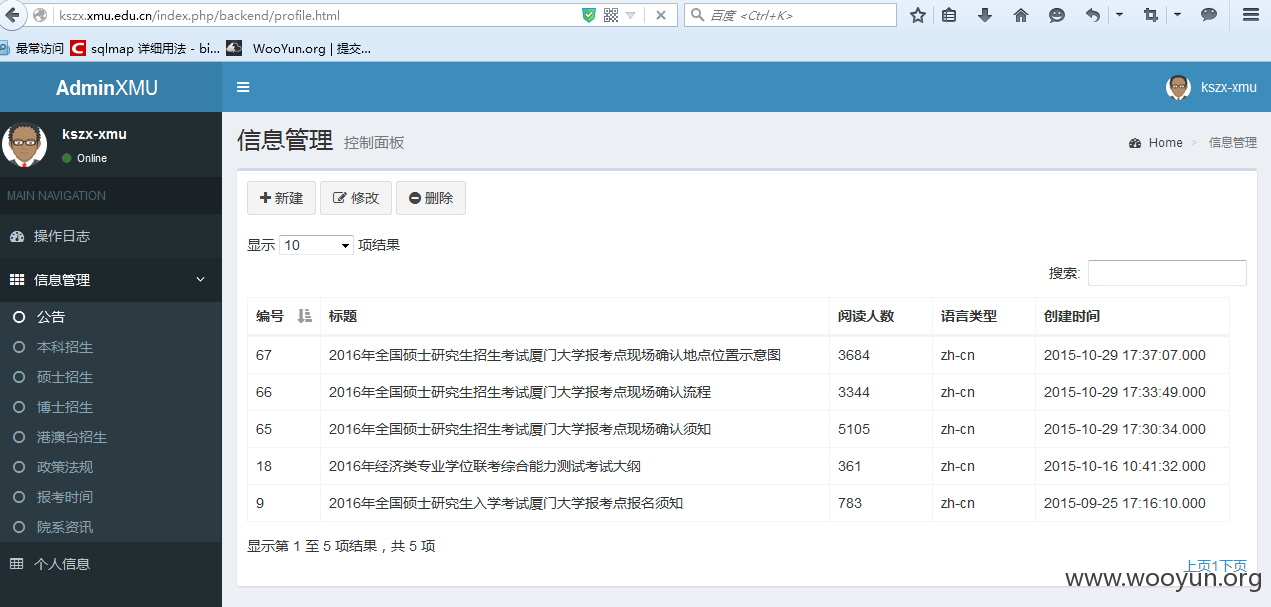Select row titled 现场确认地点位置示意图
1271x607 pixels.
[738, 355]
